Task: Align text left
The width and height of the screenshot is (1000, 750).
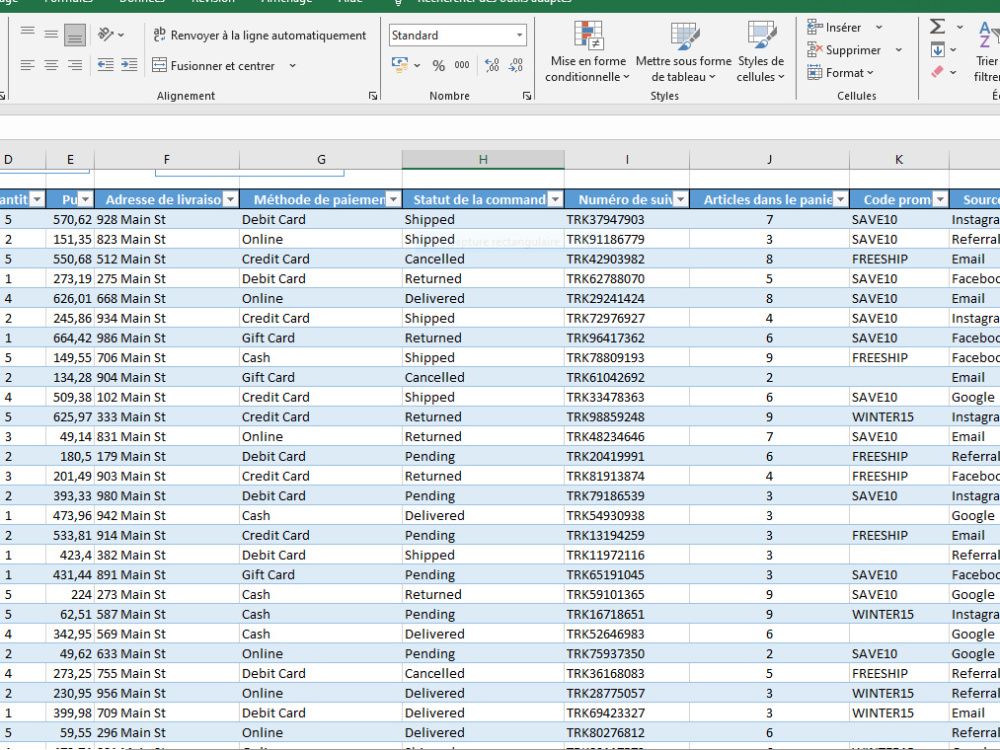Action: tap(27, 65)
